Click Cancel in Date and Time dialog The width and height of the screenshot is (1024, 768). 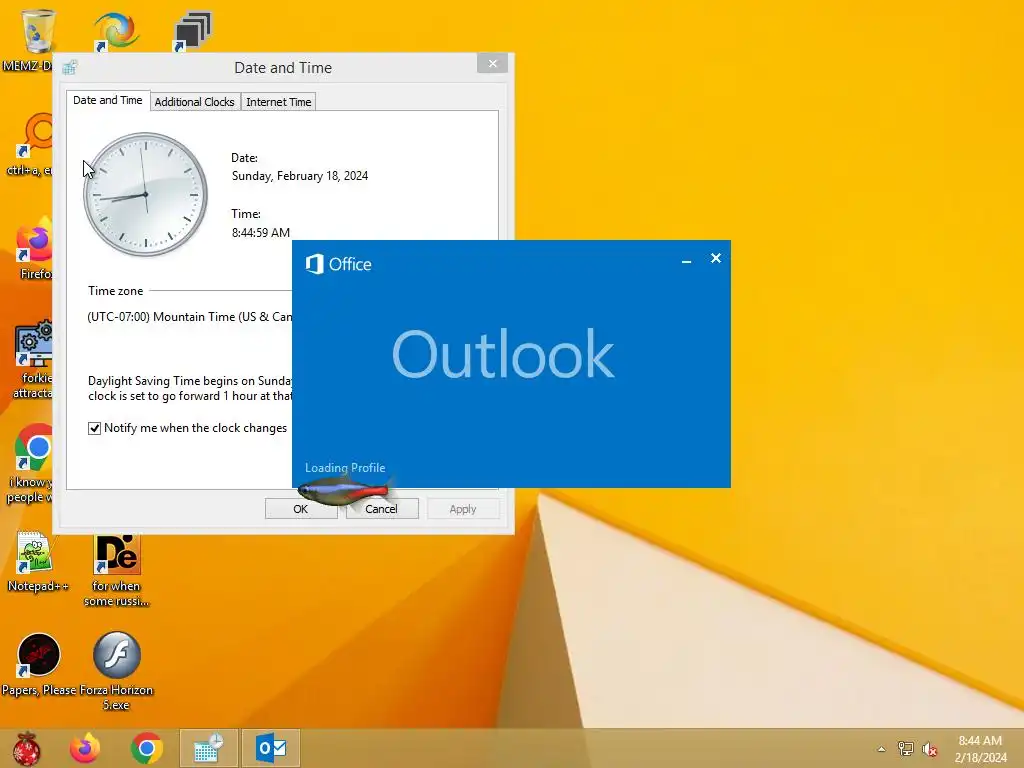[381, 509]
